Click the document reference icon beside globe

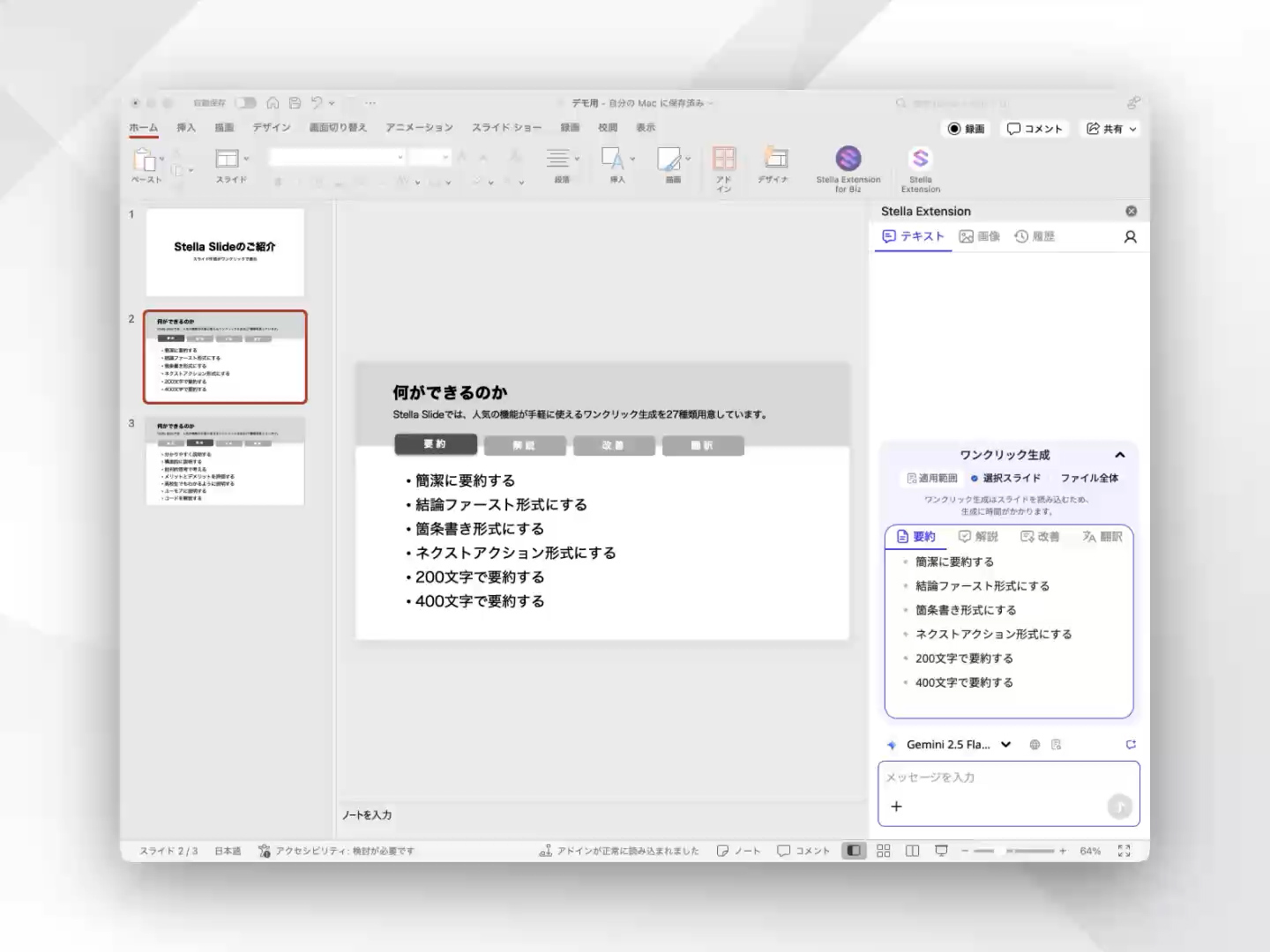coord(1057,745)
